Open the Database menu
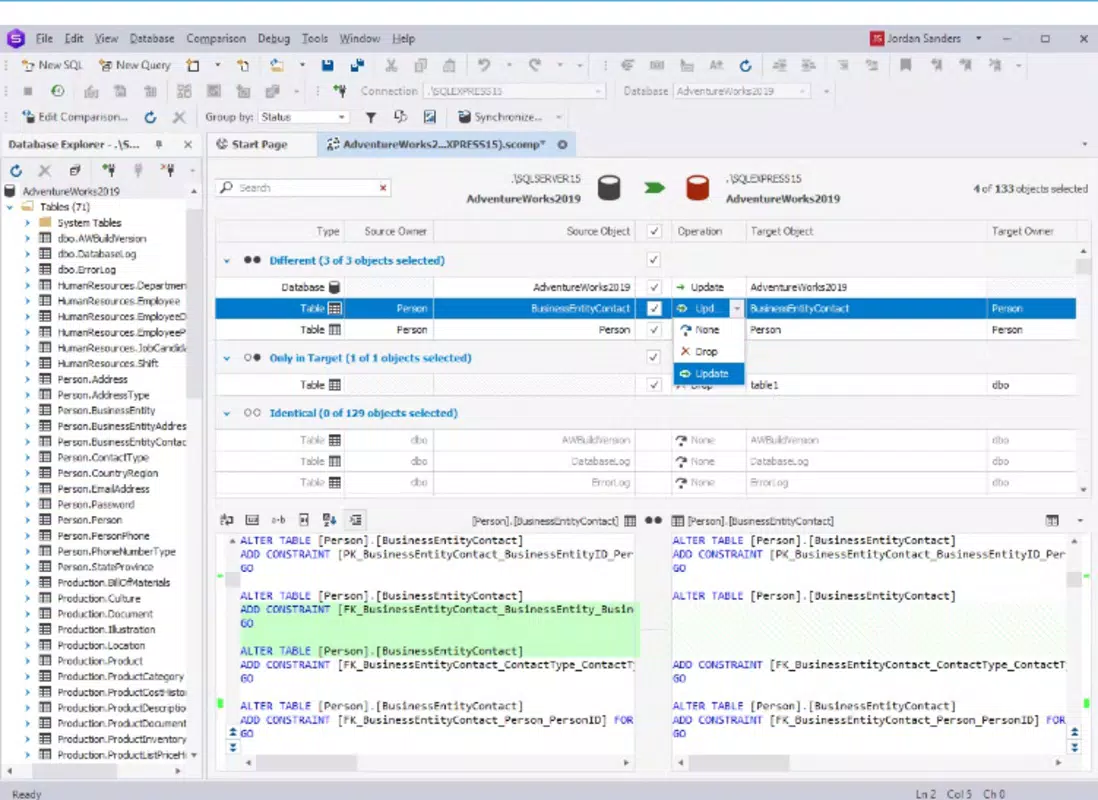Screen dimensions: 1098x800 tap(152, 39)
